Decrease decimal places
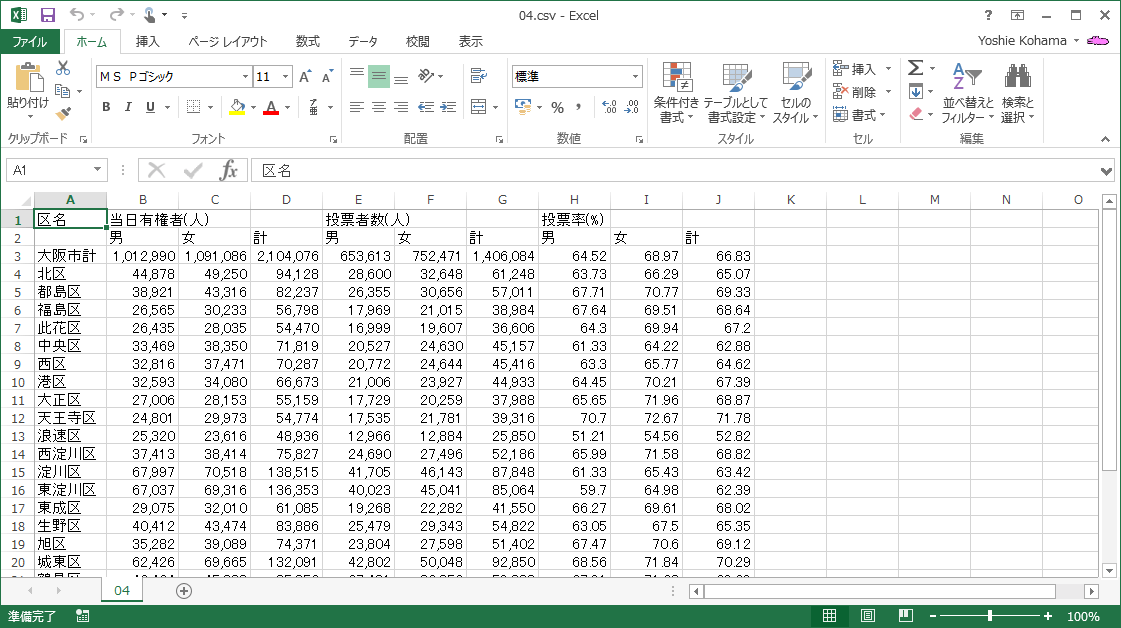1121x628 pixels. coord(632,107)
